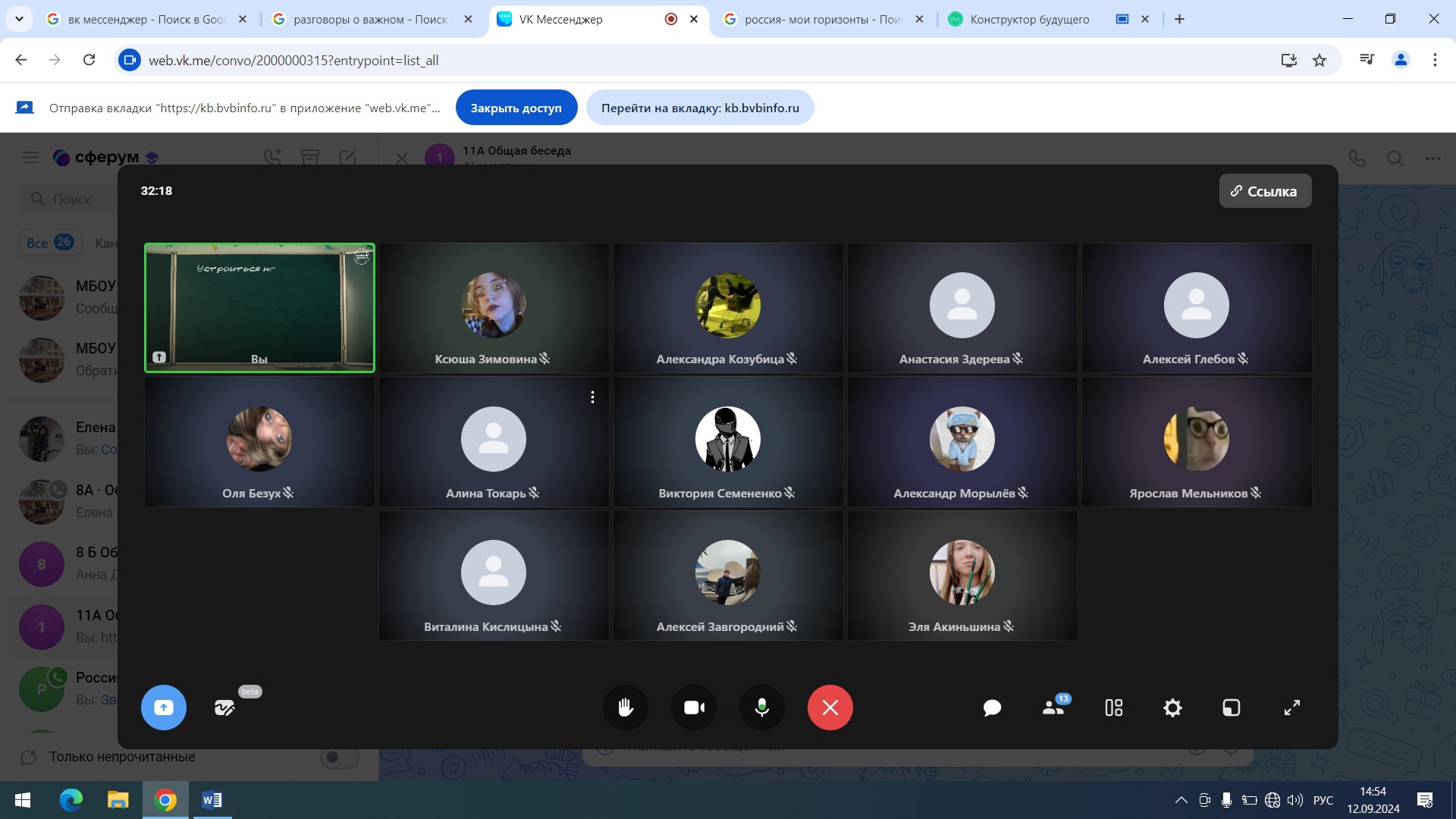Image resolution: width=1456 pixels, height=819 pixels.
Task: Copy the call link via Ссылка
Action: pyautogui.click(x=1265, y=191)
